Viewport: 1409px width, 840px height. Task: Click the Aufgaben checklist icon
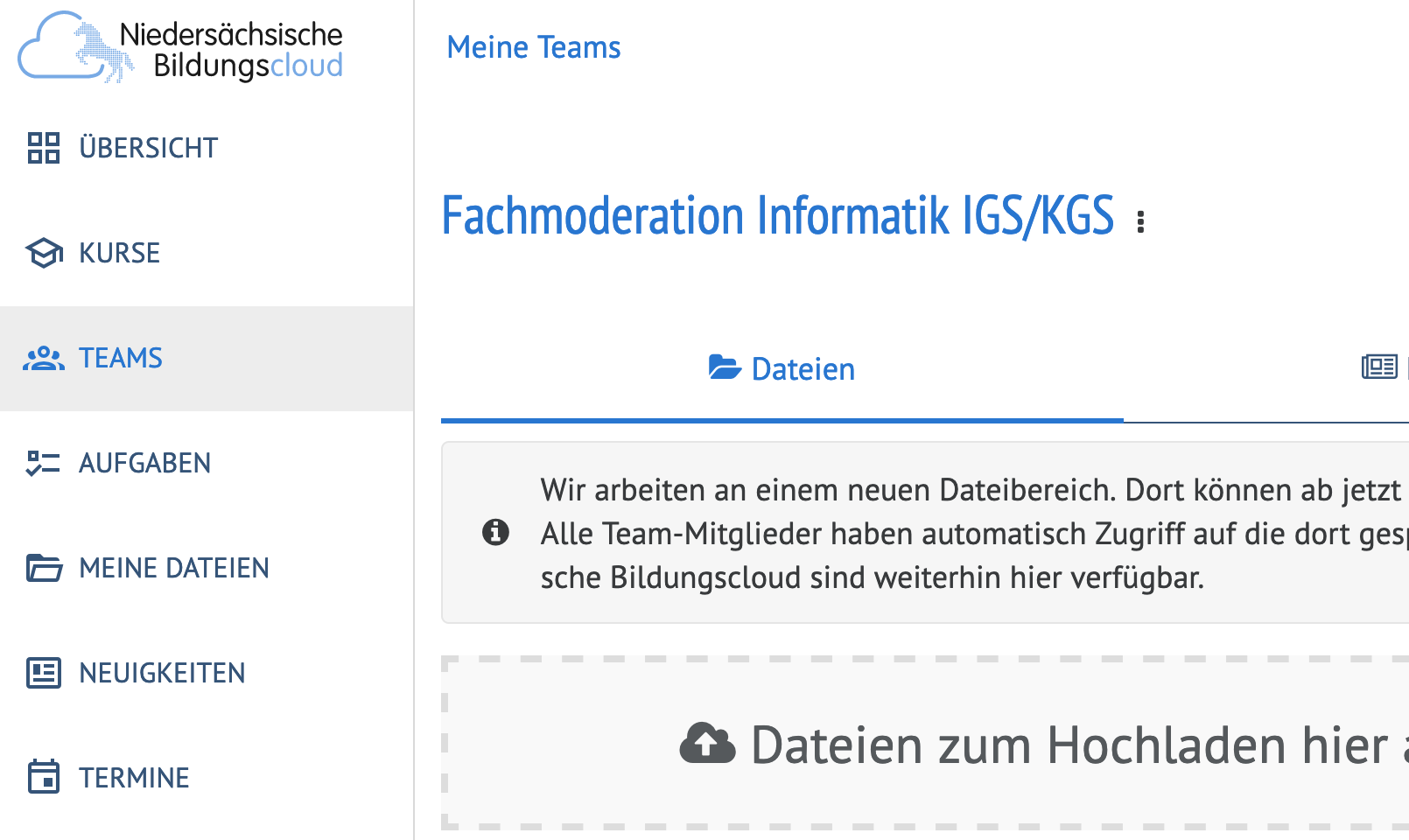43,463
